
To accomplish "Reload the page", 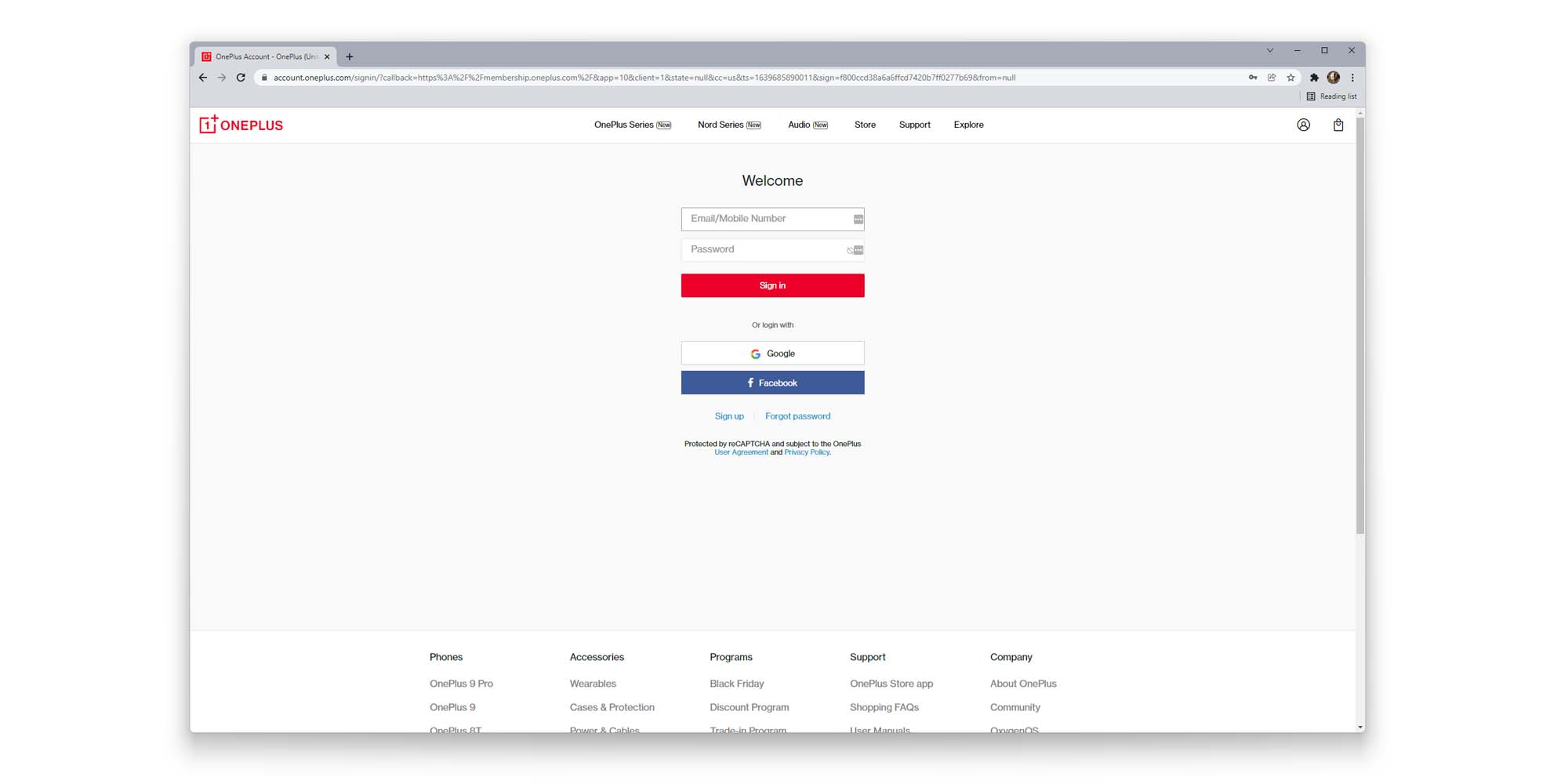I will pyautogui.click(x=241, y=78).
